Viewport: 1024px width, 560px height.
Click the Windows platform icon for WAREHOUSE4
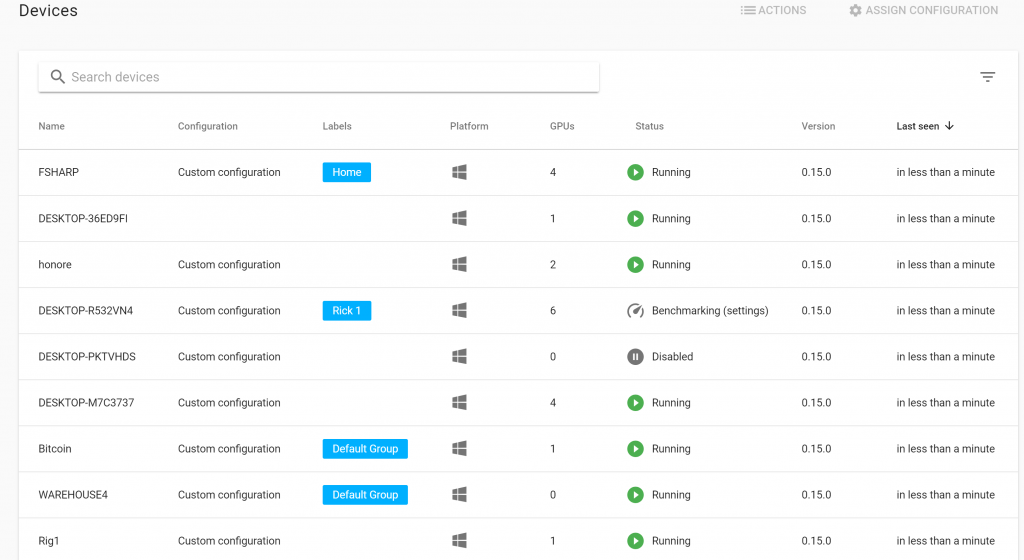[x=459, y=495]
